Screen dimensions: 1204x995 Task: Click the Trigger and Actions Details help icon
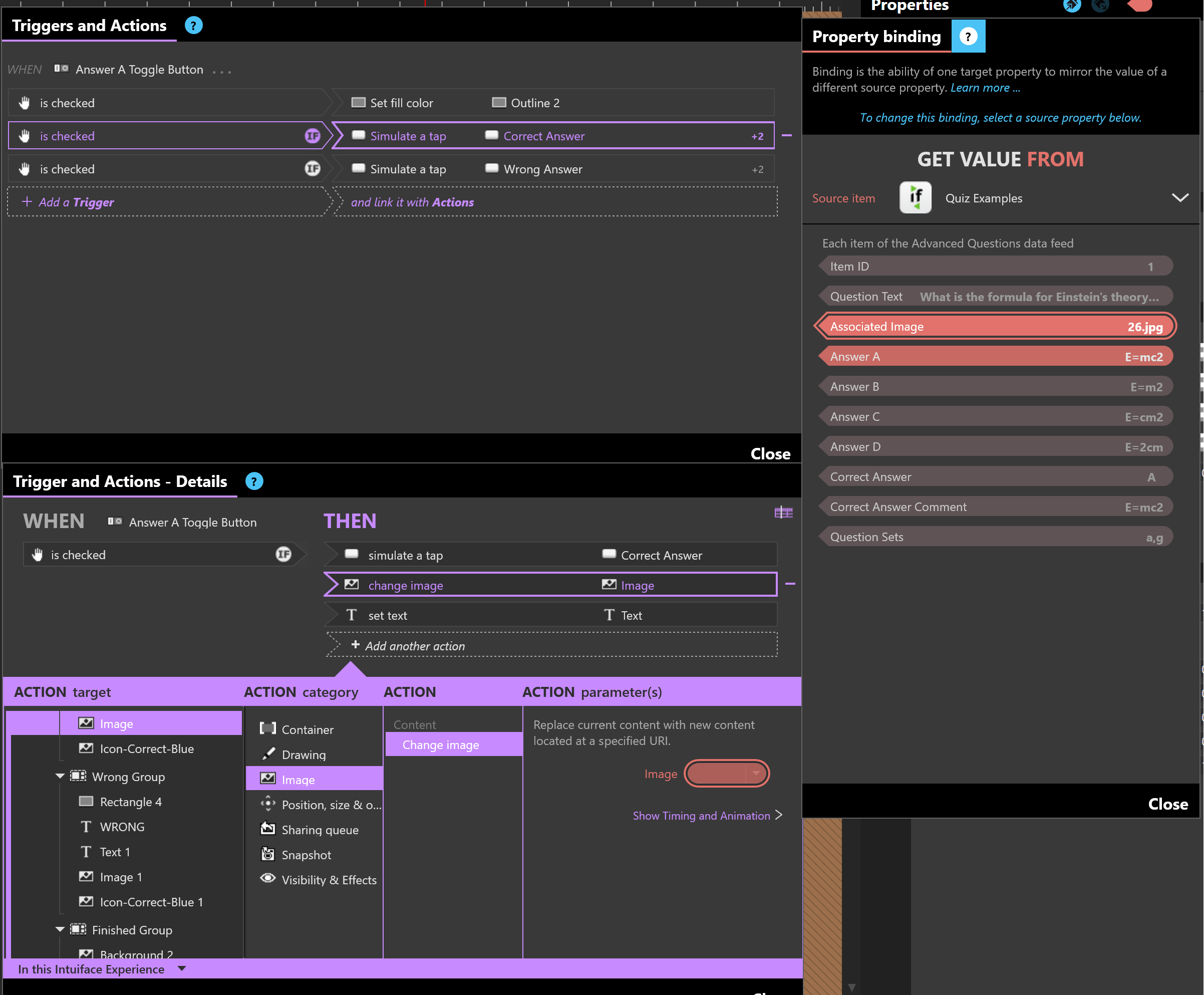[254, 481]
